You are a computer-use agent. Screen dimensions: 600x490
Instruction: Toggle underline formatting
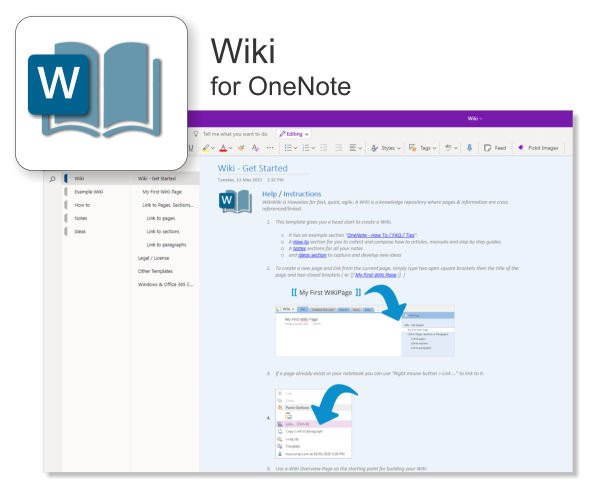tap(191, 148)
